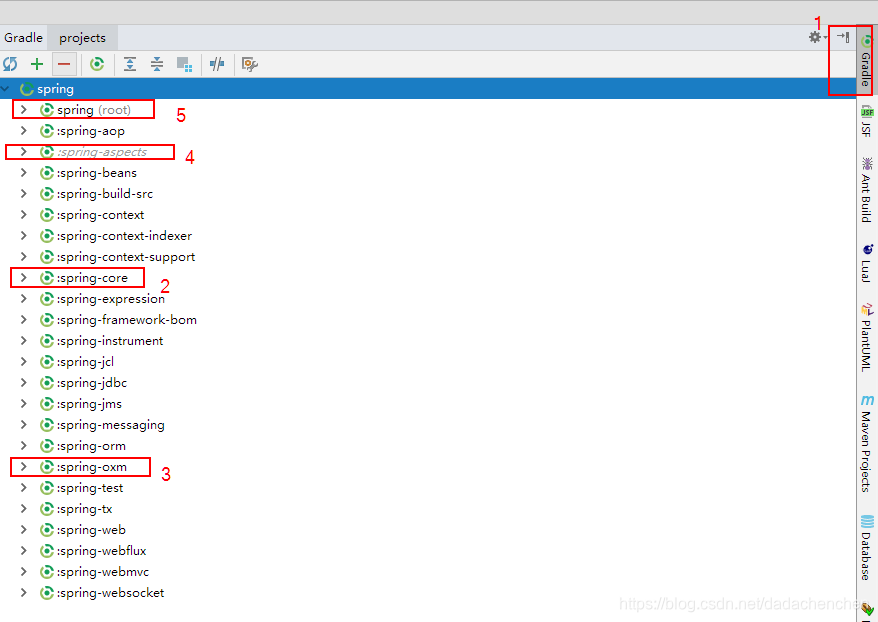Click Gradle icon beside :spring-messaging
Viewport: 878px width, 622px height.
pyautogui.click(x=47, y=425)
